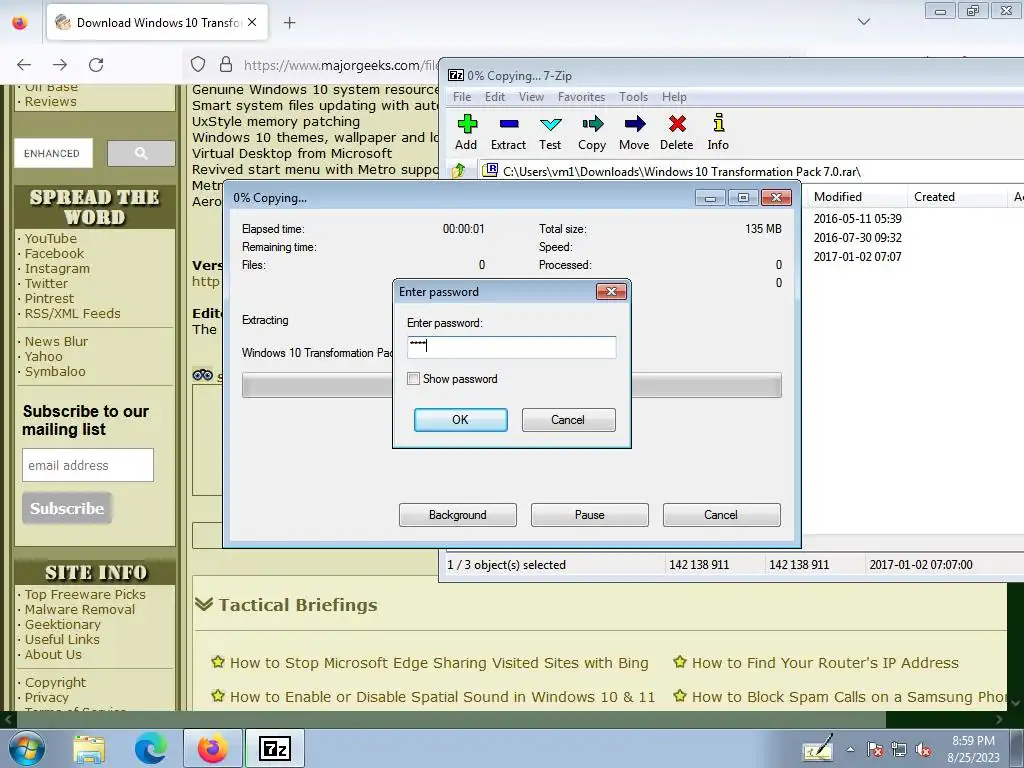
Task: Click Cancel in the Copying progress dialog
Action: (x=722, y=515)
